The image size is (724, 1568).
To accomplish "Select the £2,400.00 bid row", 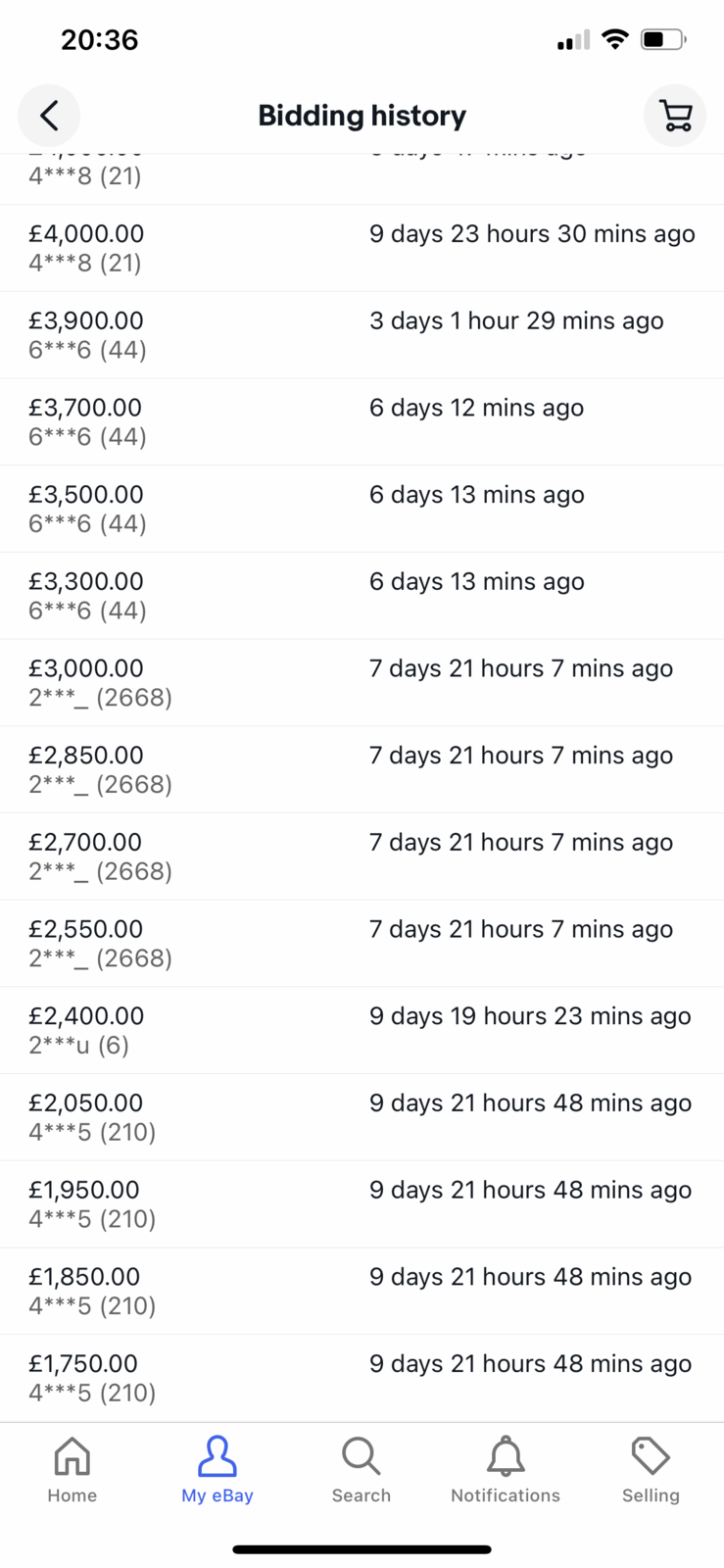I will pyautogui.click(x=362, y=1030).
